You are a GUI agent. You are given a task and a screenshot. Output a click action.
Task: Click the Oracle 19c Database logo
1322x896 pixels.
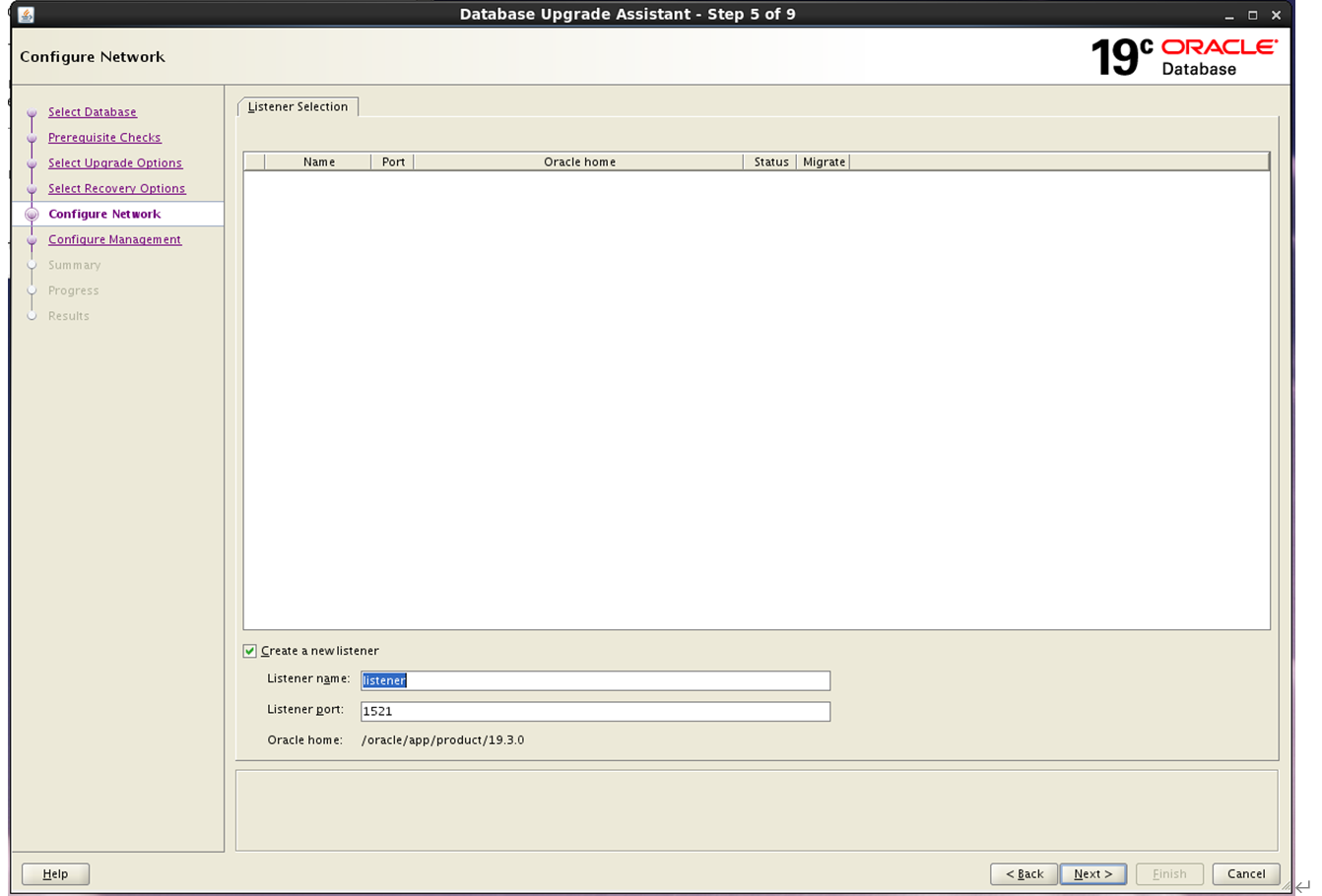point(1184,57)
